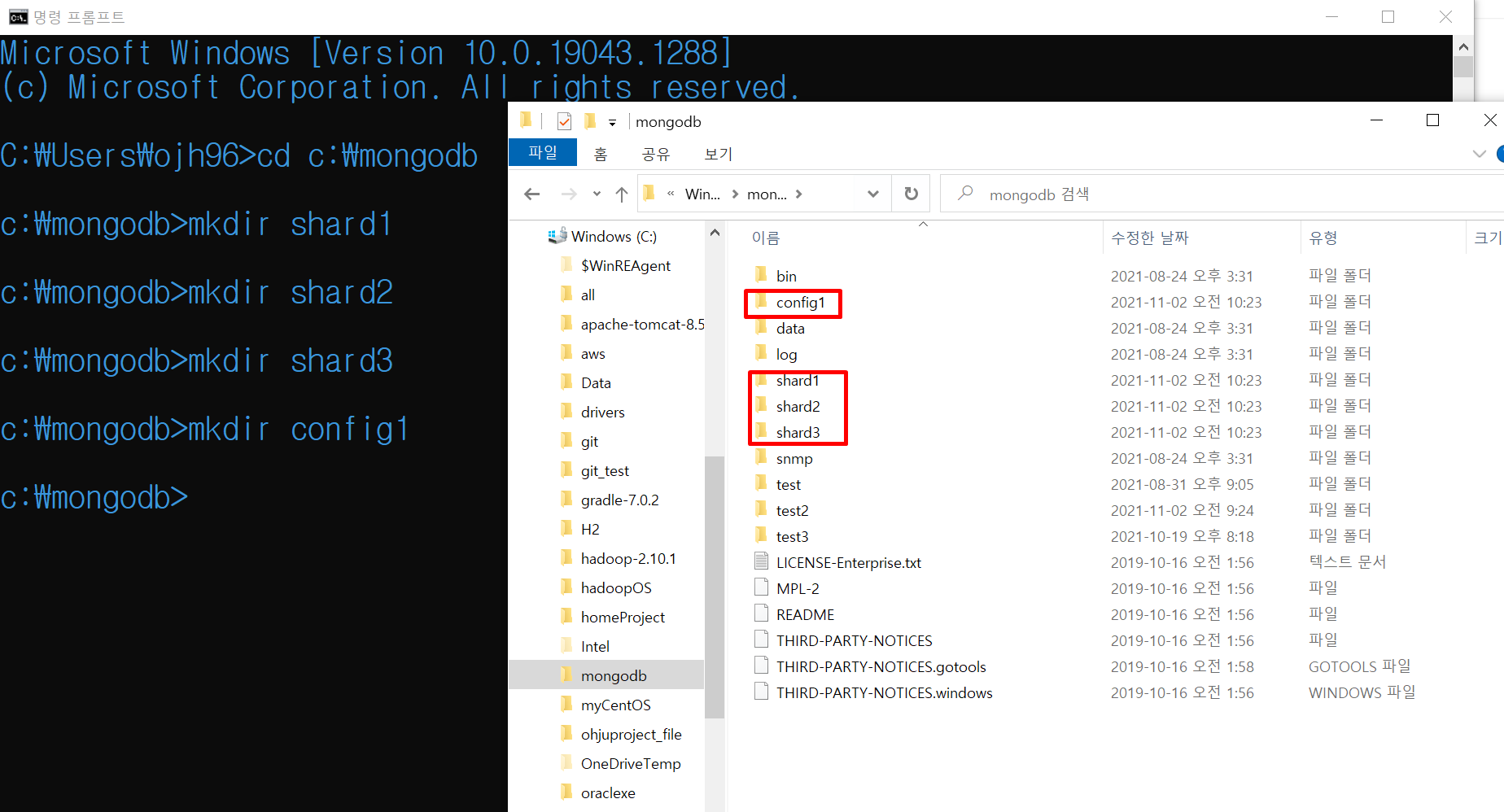Select the test3 folder
This screenshot has width=1504, height=812.
[792, 537]
